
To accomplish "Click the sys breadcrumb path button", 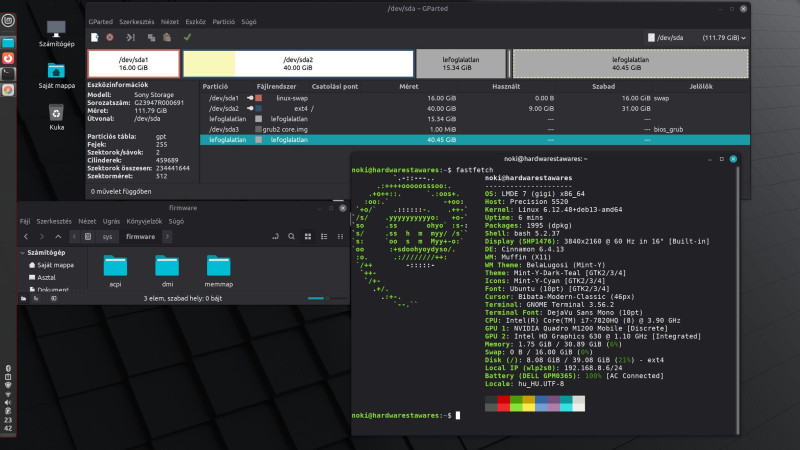I will (106, 236).
